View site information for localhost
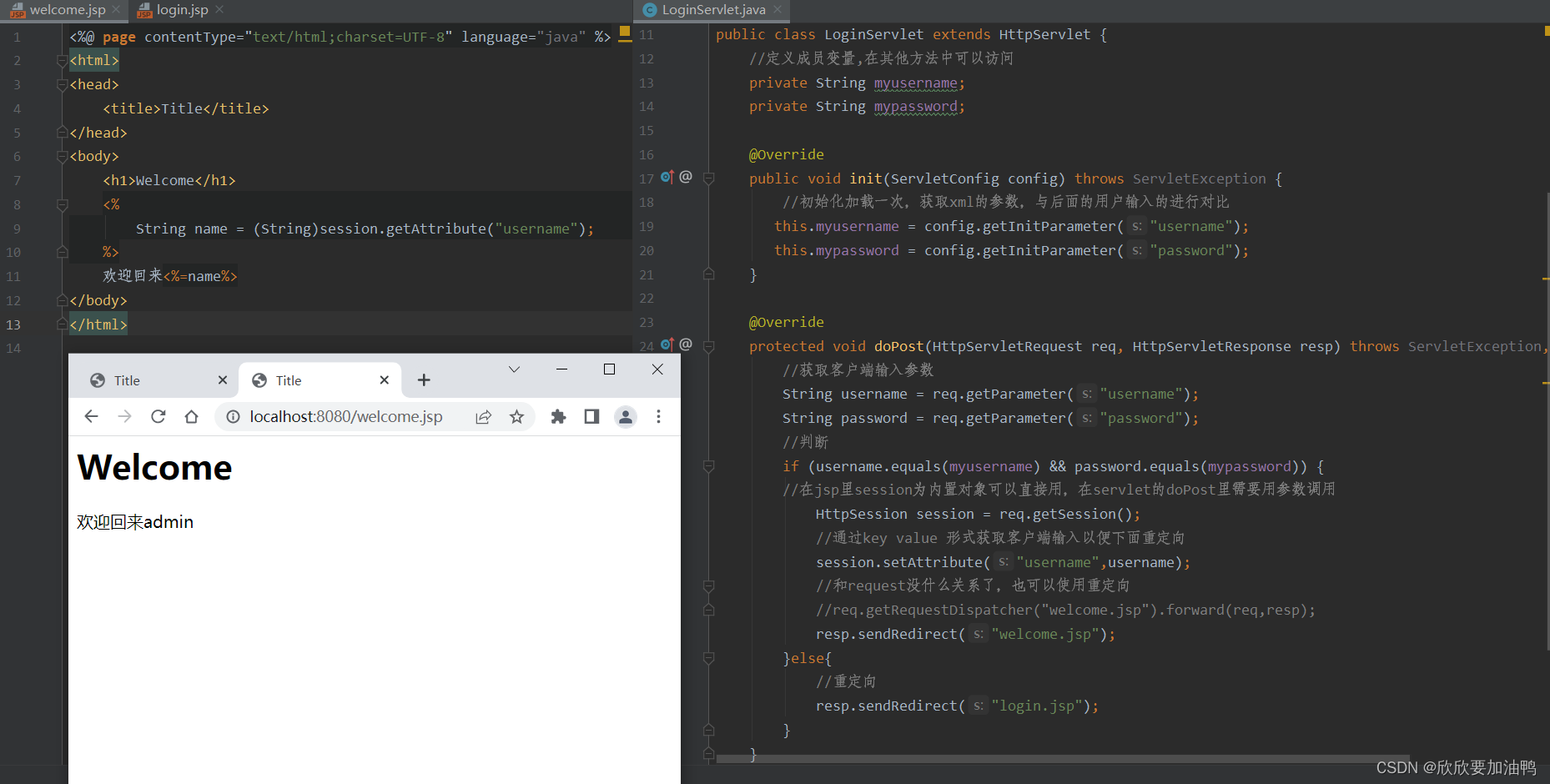The width and height of the screenshot is (1550, 784). pyautogui.click(x=234, y=416)
